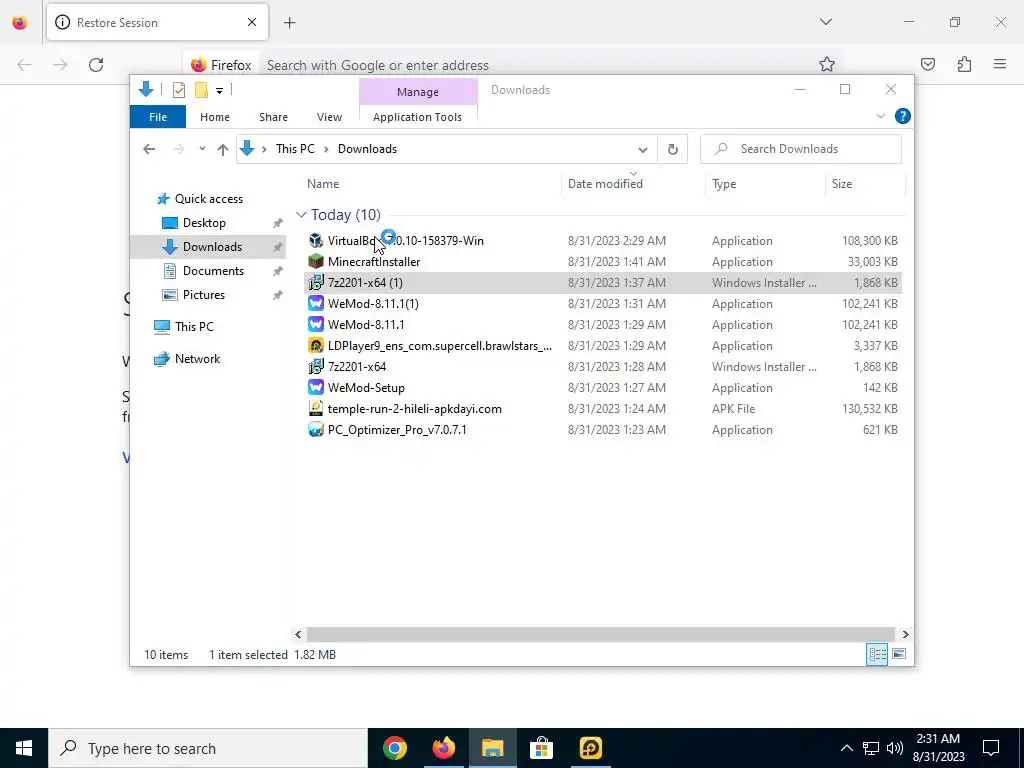
Task: Open the Explorer help question mark icon
Action: 903,116
